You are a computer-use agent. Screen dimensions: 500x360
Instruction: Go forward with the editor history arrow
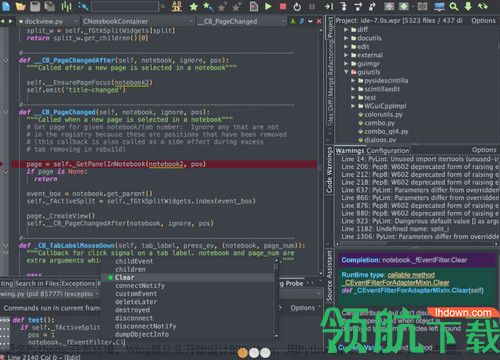(10, 21)
